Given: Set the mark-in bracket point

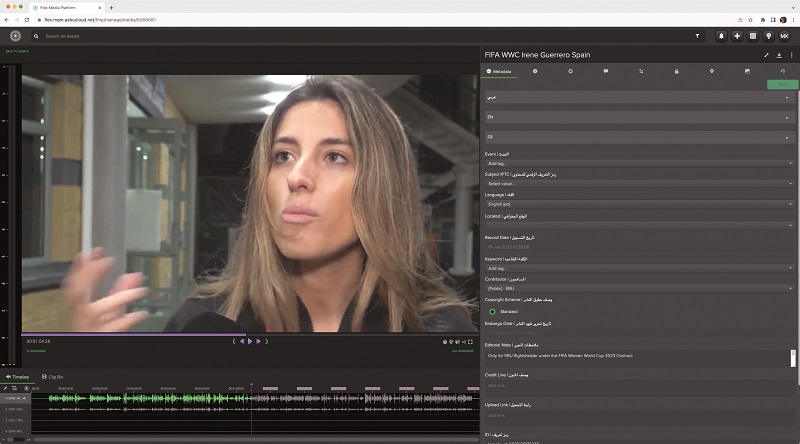Looking at the screenshot, I should 234,341.
